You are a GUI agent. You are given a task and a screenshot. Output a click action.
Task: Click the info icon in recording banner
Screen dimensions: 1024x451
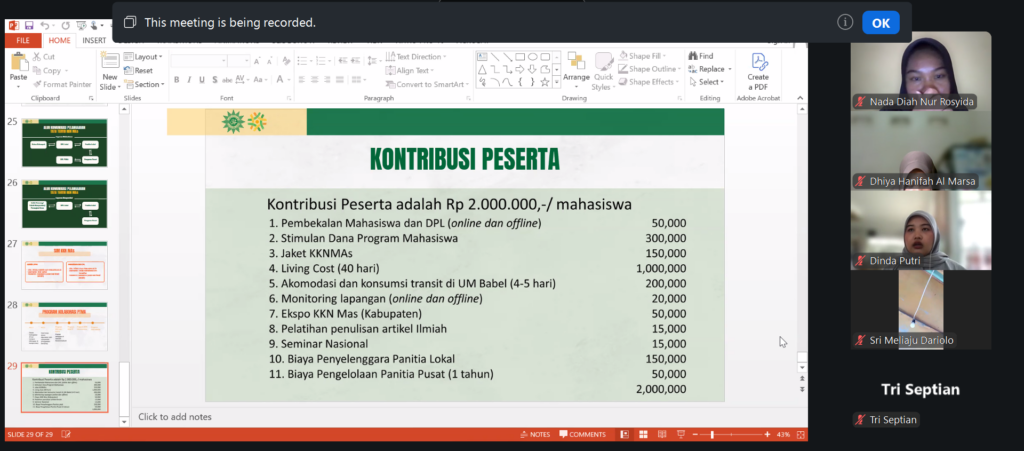click(845, 22)
